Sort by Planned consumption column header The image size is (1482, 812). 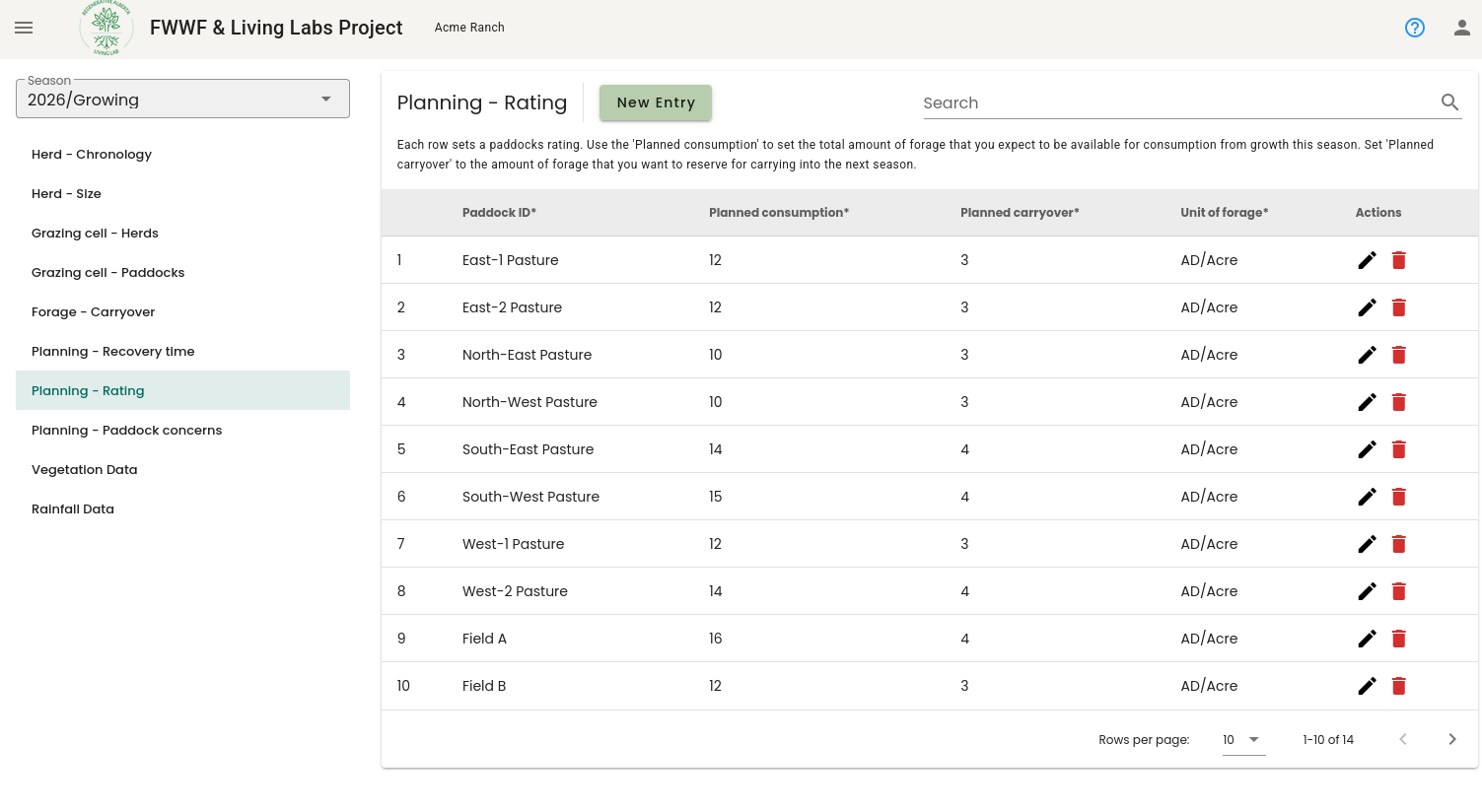coord(778,213)
